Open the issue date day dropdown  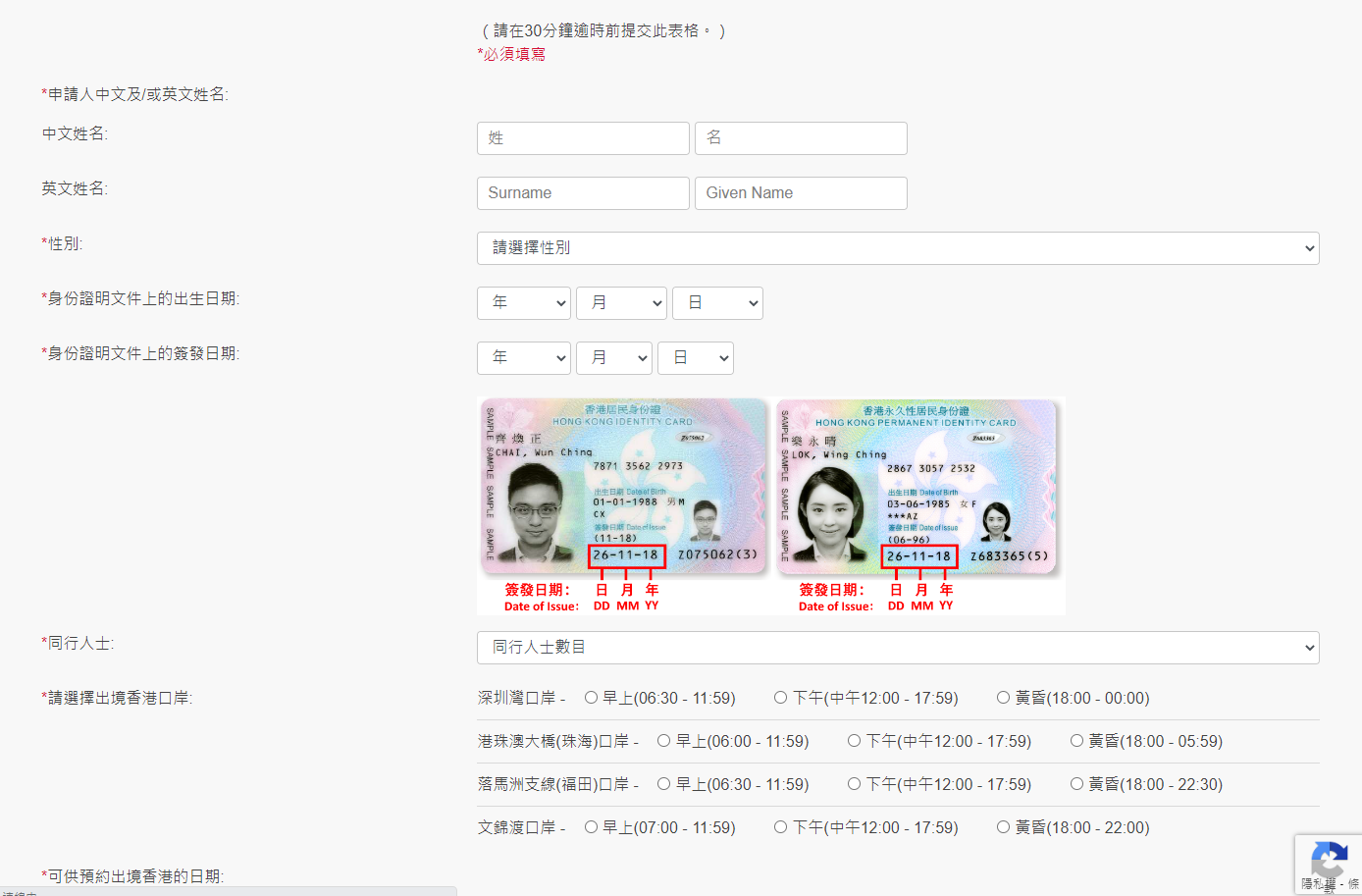coord(695,358)
